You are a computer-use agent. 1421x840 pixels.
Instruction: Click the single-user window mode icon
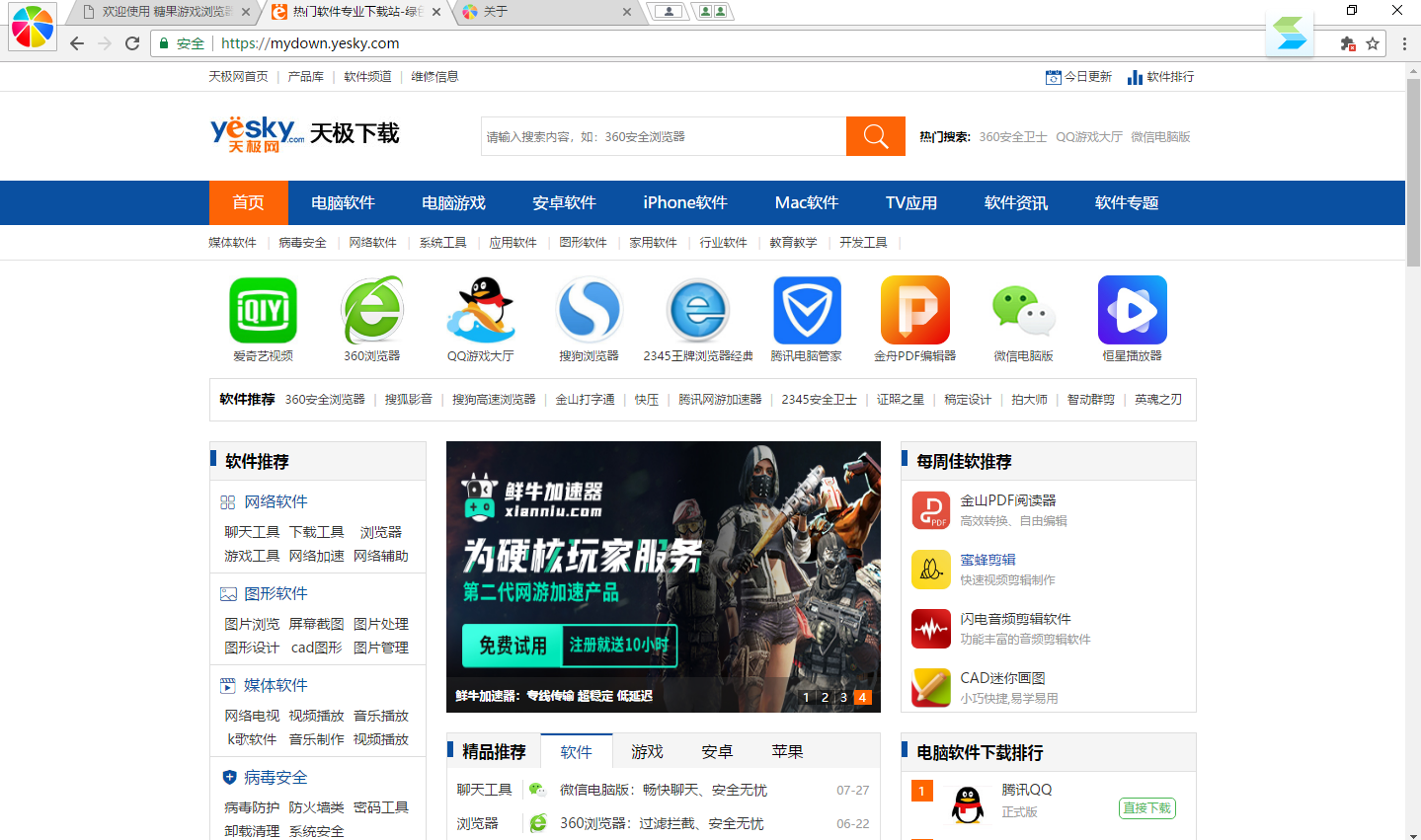coord(669,12)
